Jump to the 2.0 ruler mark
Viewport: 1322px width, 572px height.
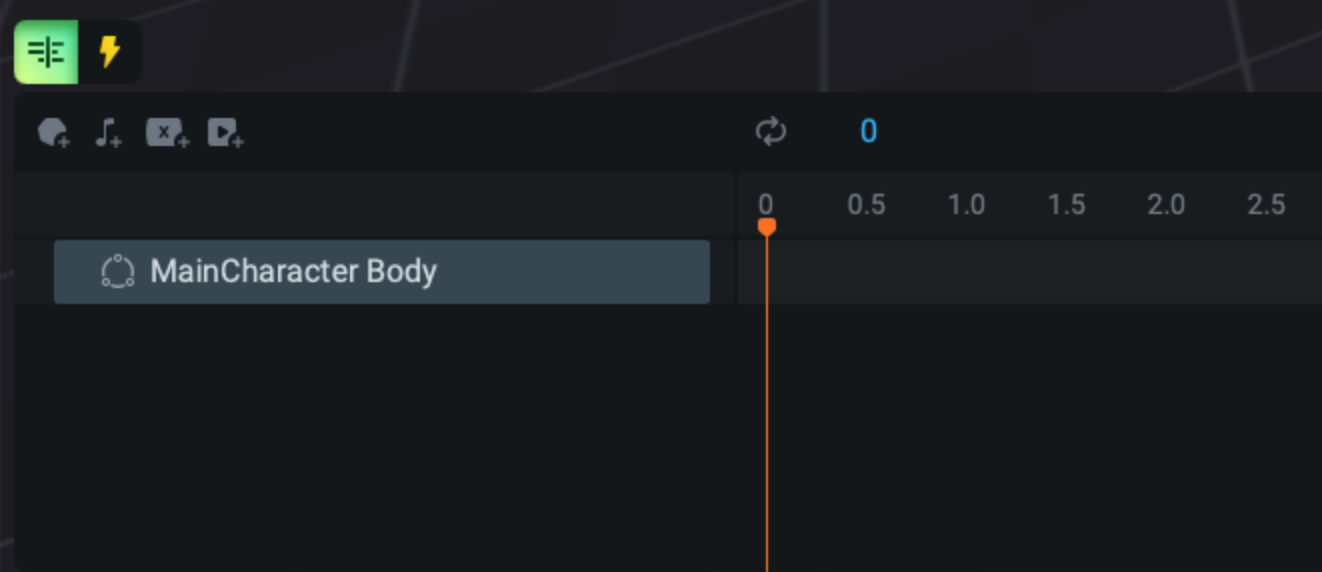pos(1166,205)
